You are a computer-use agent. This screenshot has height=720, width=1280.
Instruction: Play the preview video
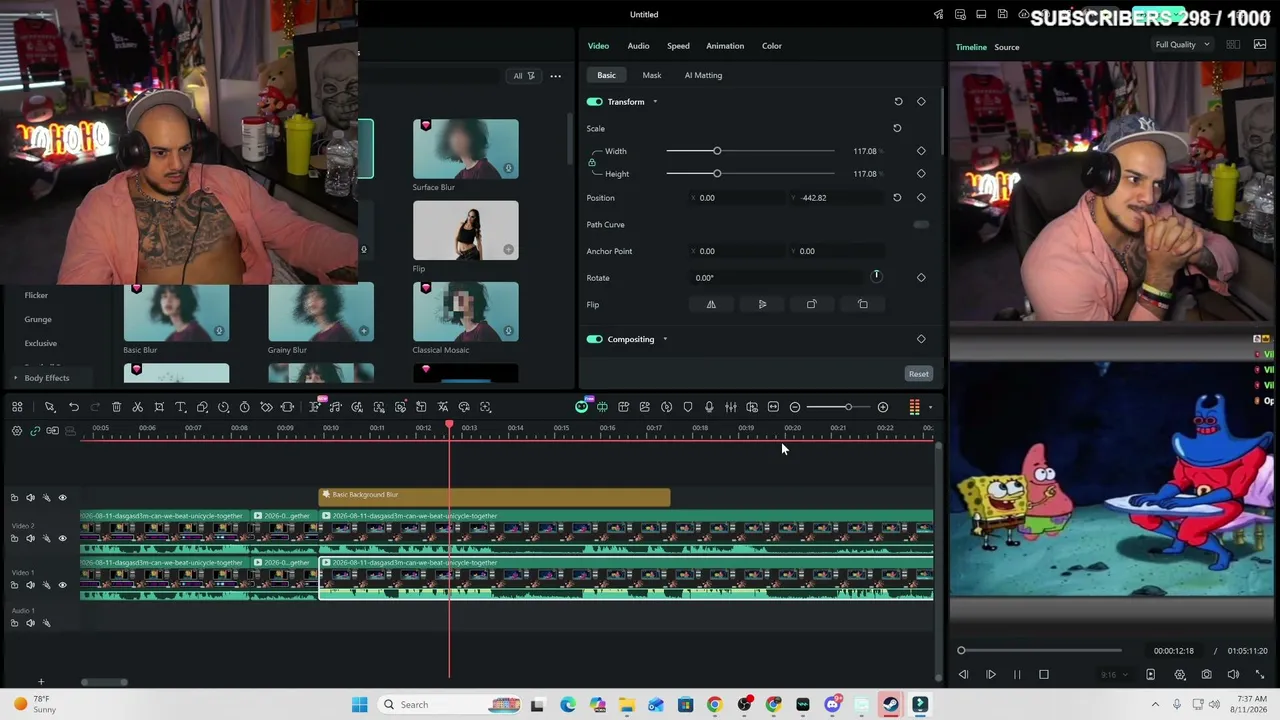(x=991, y=675)
